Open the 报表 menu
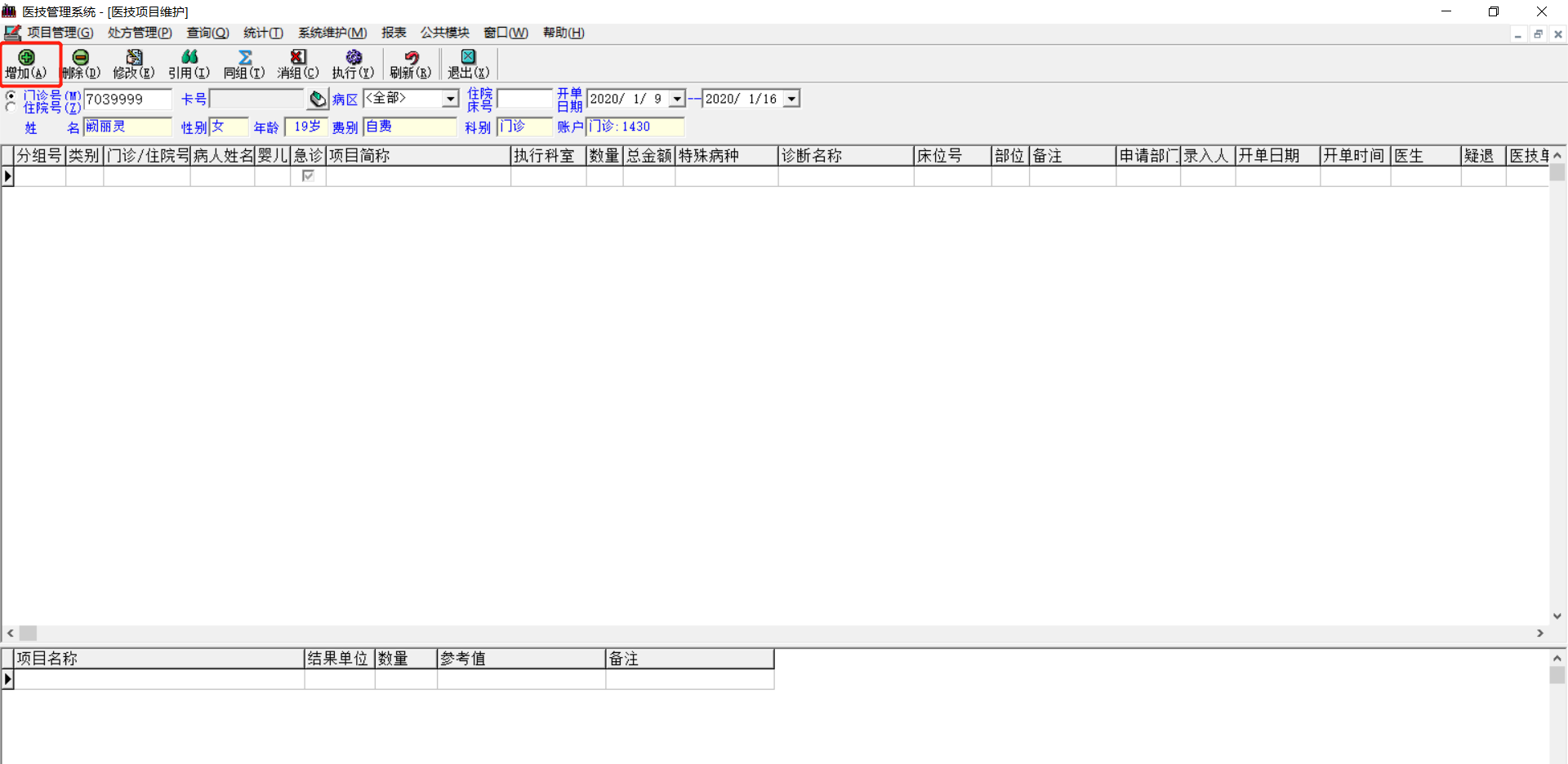This screenshot has height=764, width=1568. click(394, 33)
